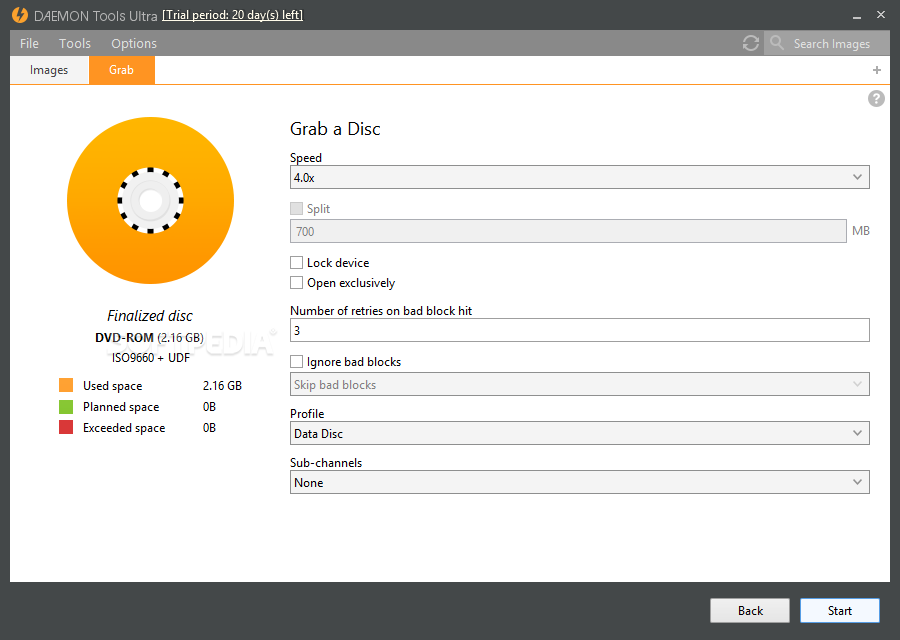
Task: Click the DVD-ROM (2.16 GB) label
Action: [149, 338]
